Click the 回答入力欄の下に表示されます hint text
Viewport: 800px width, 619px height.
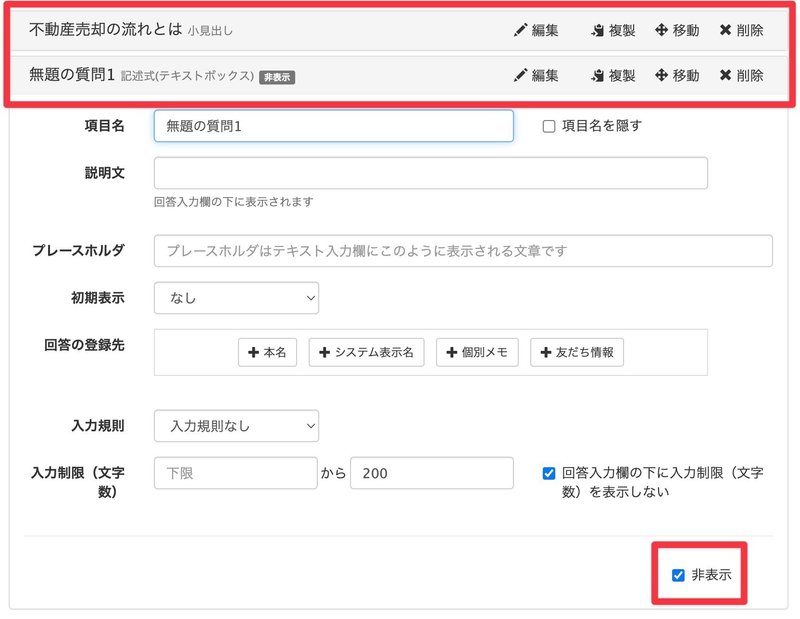pos(234,202)
